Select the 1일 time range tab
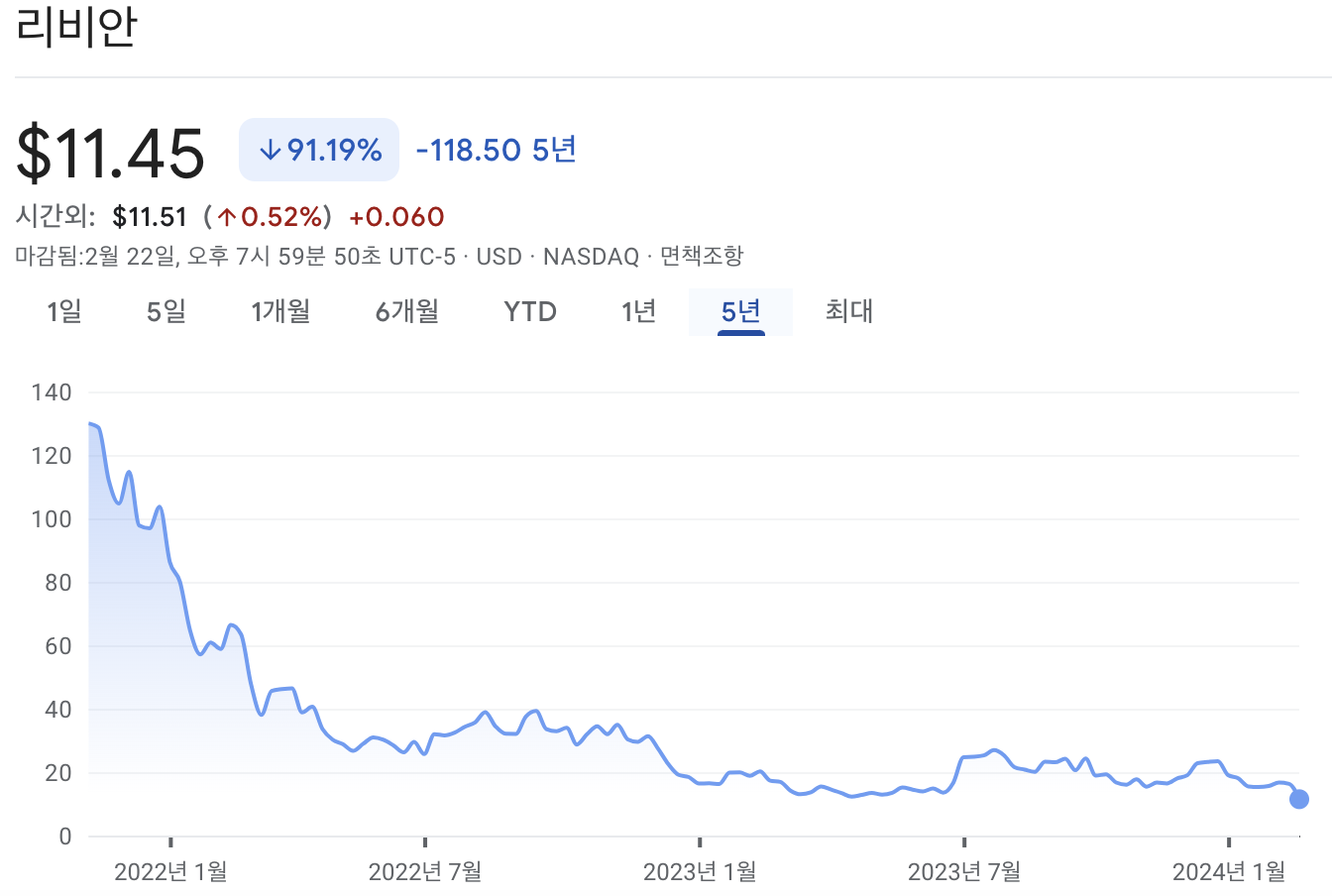Image resolution: width=1332 pixels, height=896 pixels. (64, 312)
